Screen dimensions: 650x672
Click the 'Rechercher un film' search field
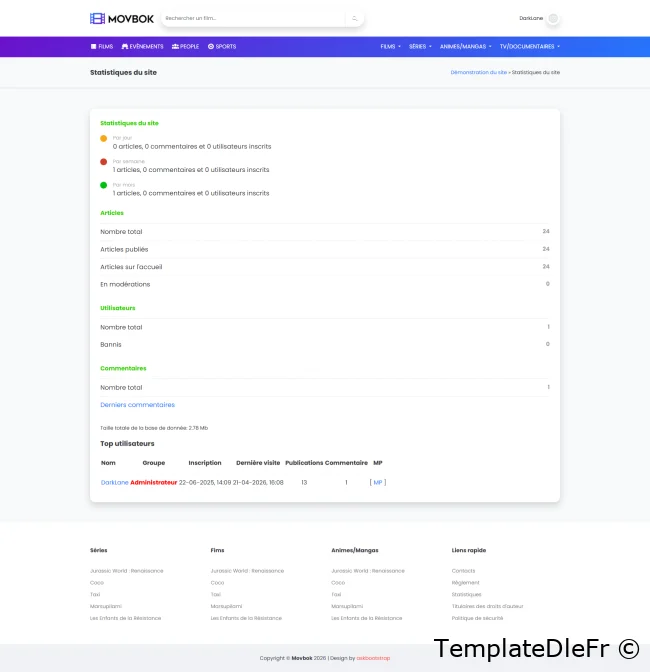point(250,18)
